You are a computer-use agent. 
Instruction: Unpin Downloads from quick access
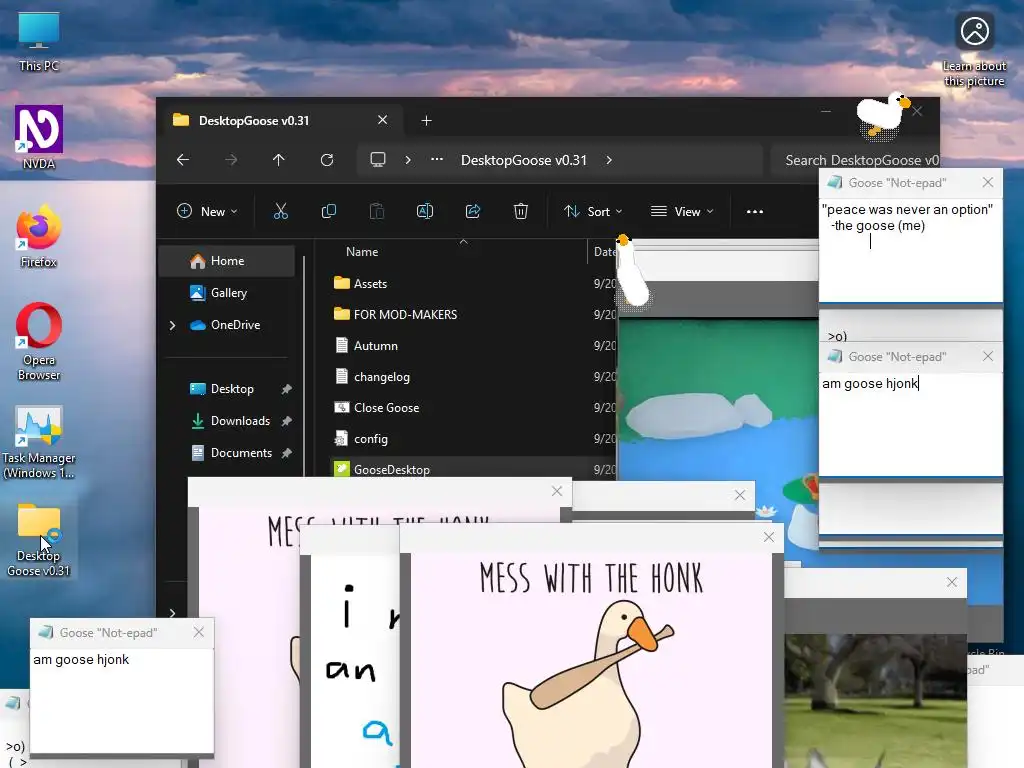point(286,421)
